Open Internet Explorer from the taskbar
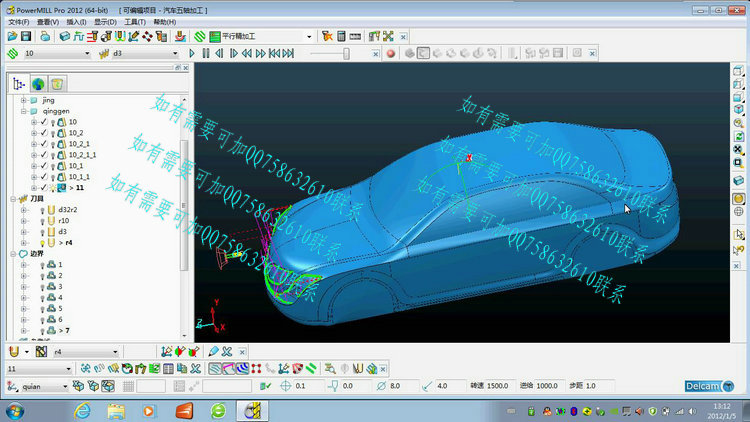 pos(83,411)
